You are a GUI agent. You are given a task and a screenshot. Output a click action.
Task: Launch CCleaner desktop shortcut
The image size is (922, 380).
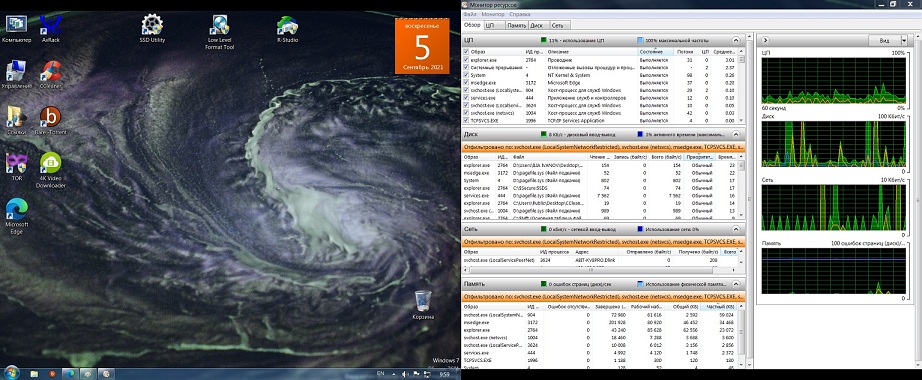[51, 75]
